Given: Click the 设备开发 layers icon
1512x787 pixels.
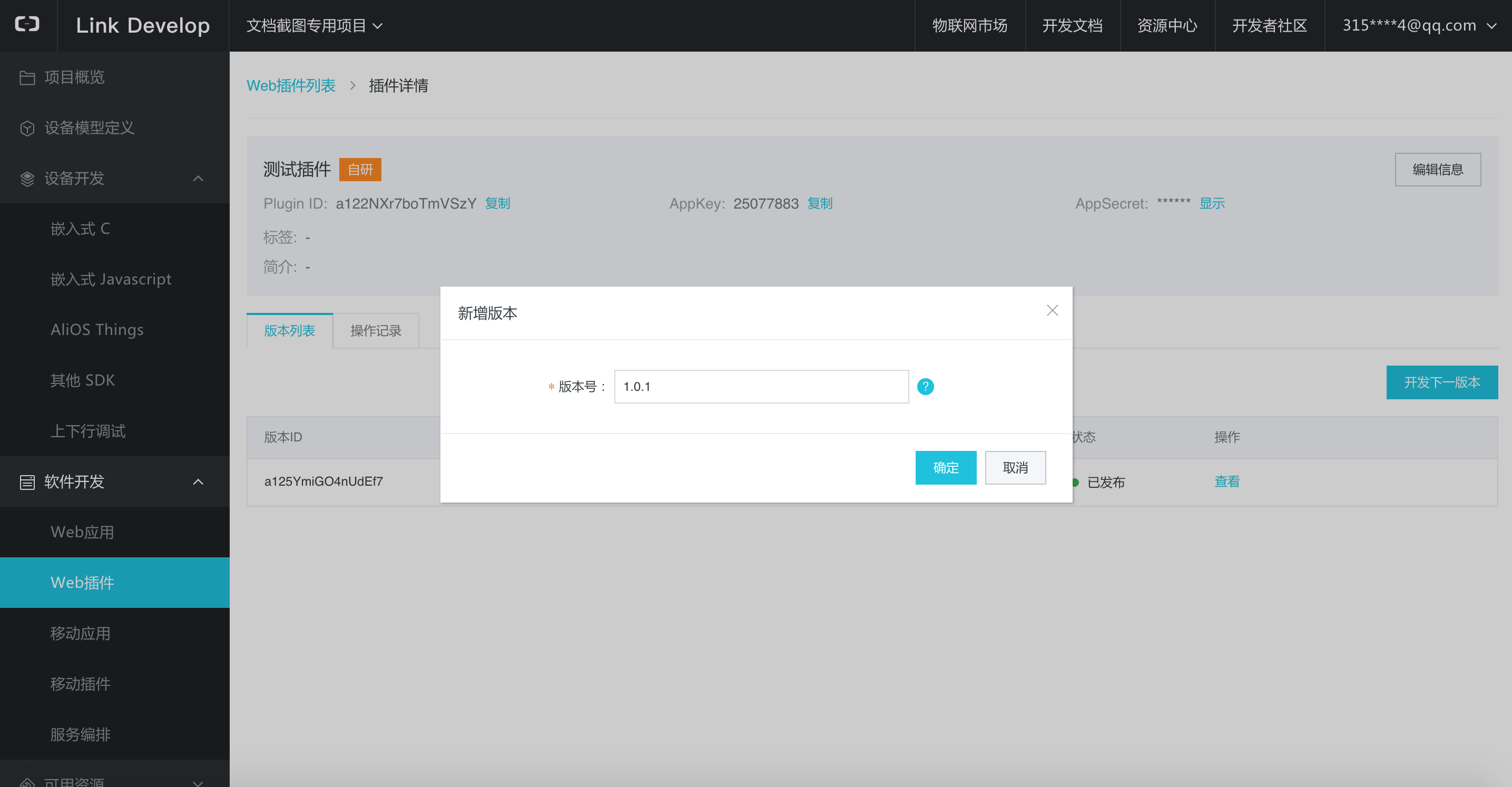Looking at the screenshot, I should [27, 179].
